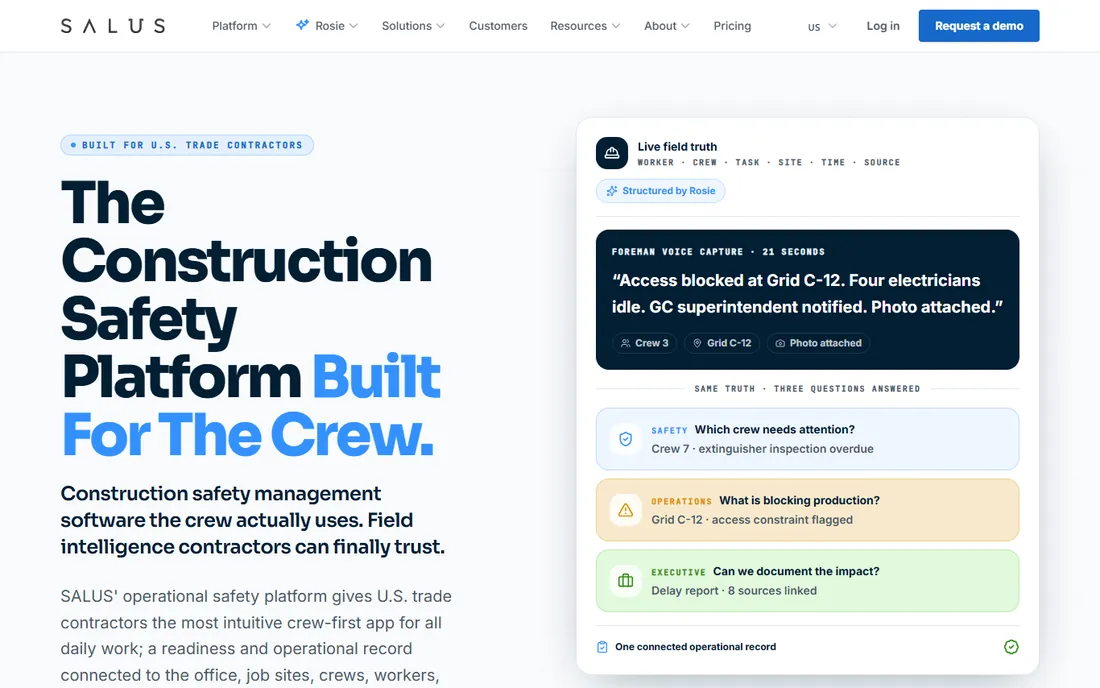Expand the About dropdown
Image resolution: width=1100 pixels, height=688 pixels.
(x=666, y=26)
